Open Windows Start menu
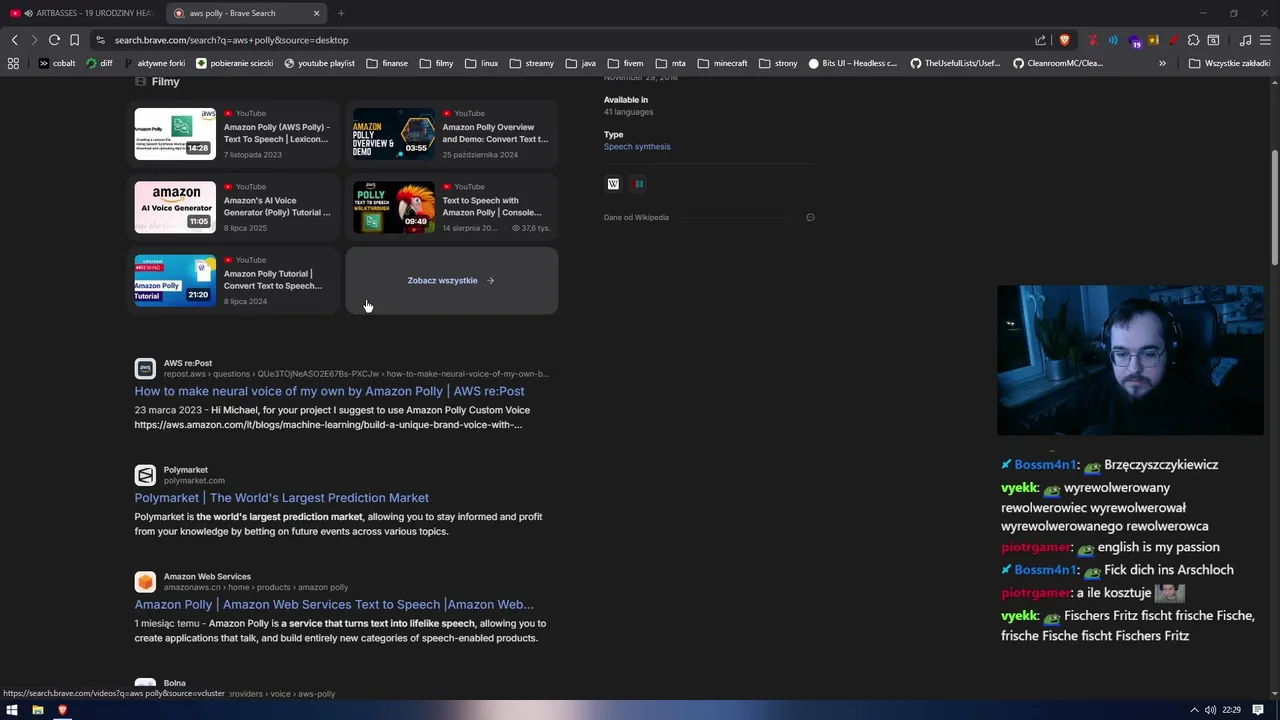 coord(12,710)
